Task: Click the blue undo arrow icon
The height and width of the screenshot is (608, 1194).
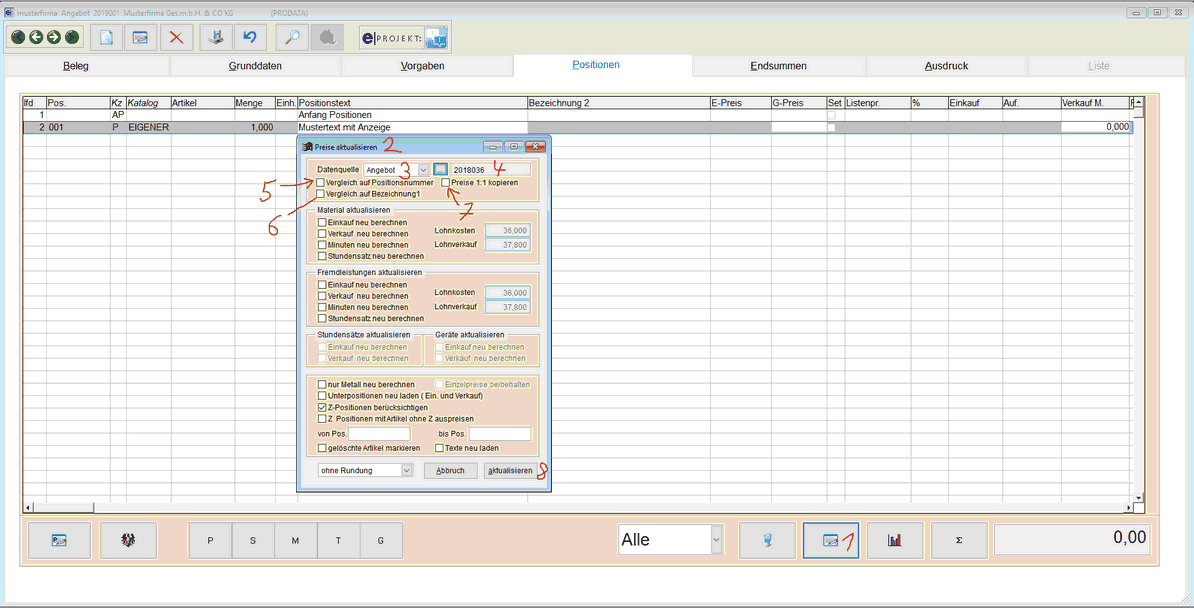Action: point(249,38)
